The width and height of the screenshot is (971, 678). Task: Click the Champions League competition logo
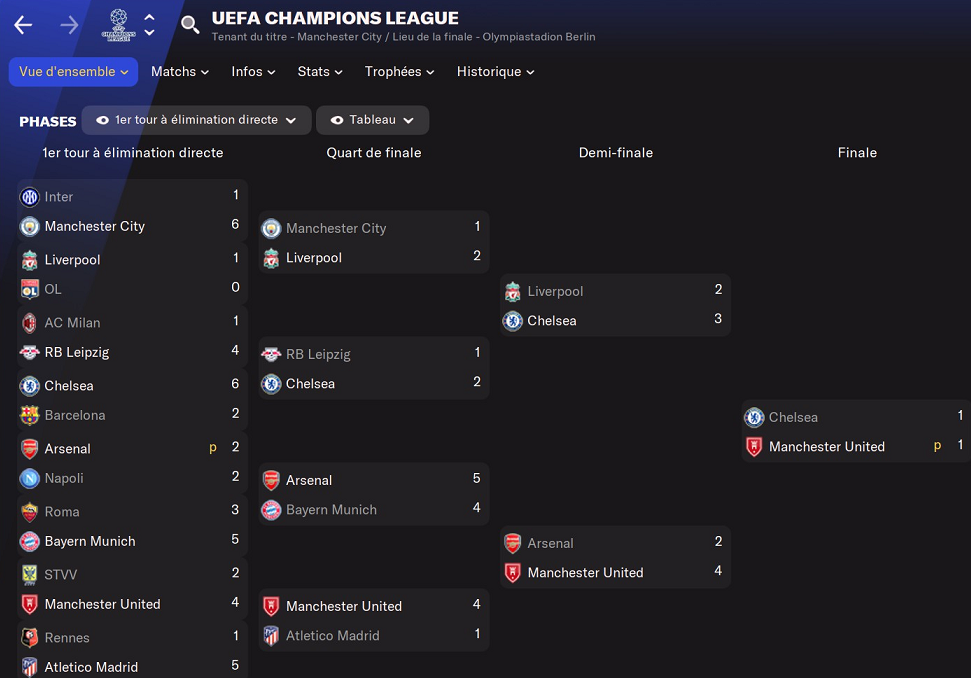click(x=118, y=25)
